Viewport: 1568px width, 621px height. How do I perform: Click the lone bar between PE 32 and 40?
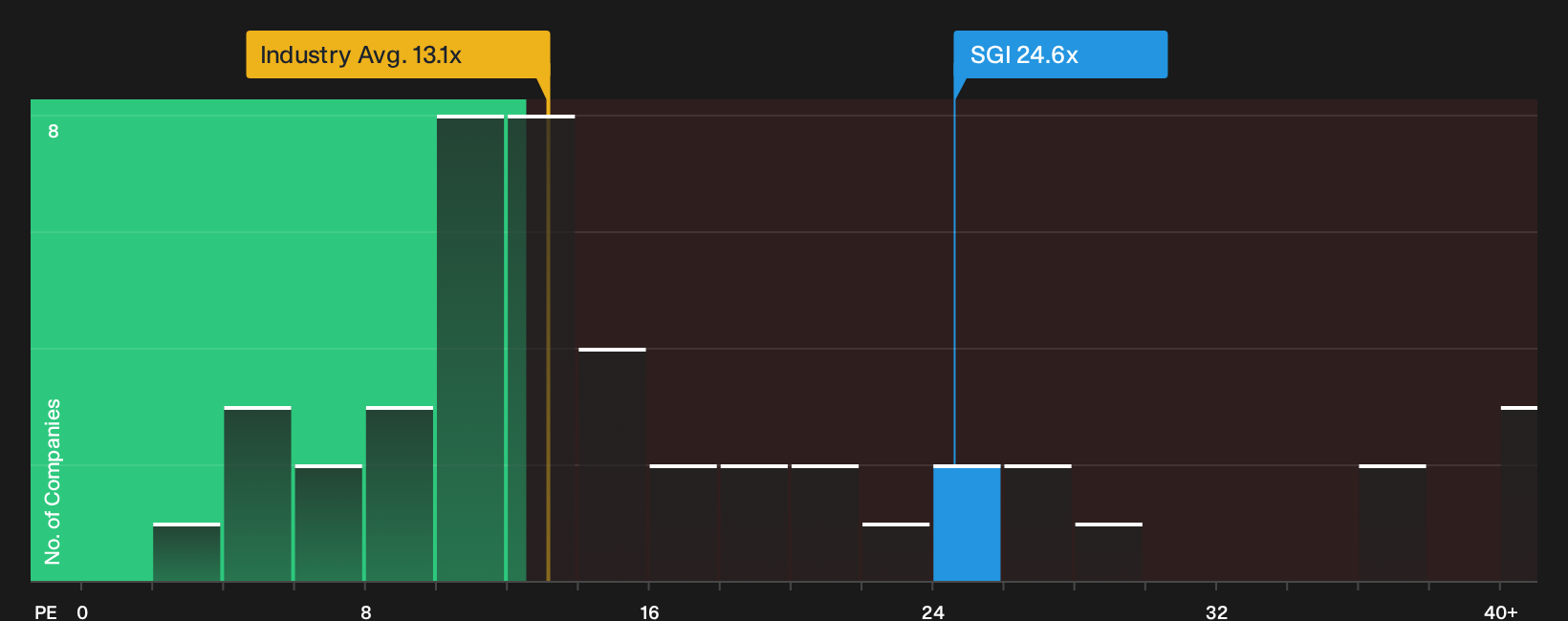(x=1392, y=523)
